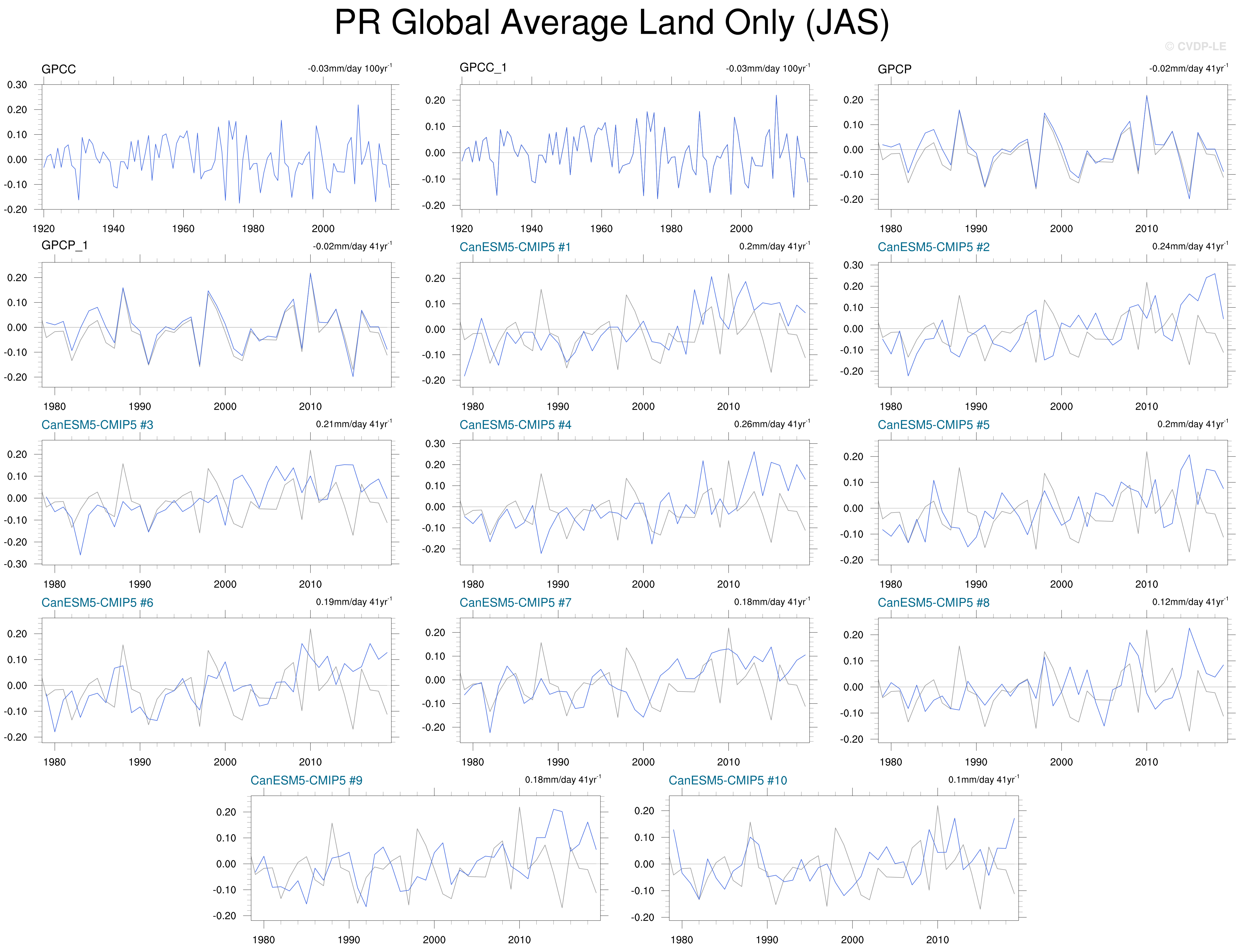This screenshot has width=1240, height=952.
Task: Click the 0.26mm/day trend label of #4
Action: click(x=772, y=424)
